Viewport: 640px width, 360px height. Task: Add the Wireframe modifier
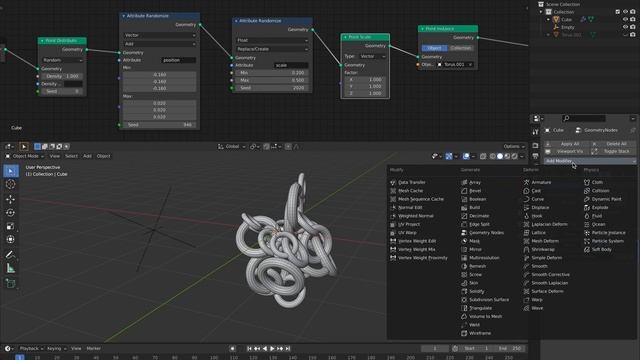[480, 333]
